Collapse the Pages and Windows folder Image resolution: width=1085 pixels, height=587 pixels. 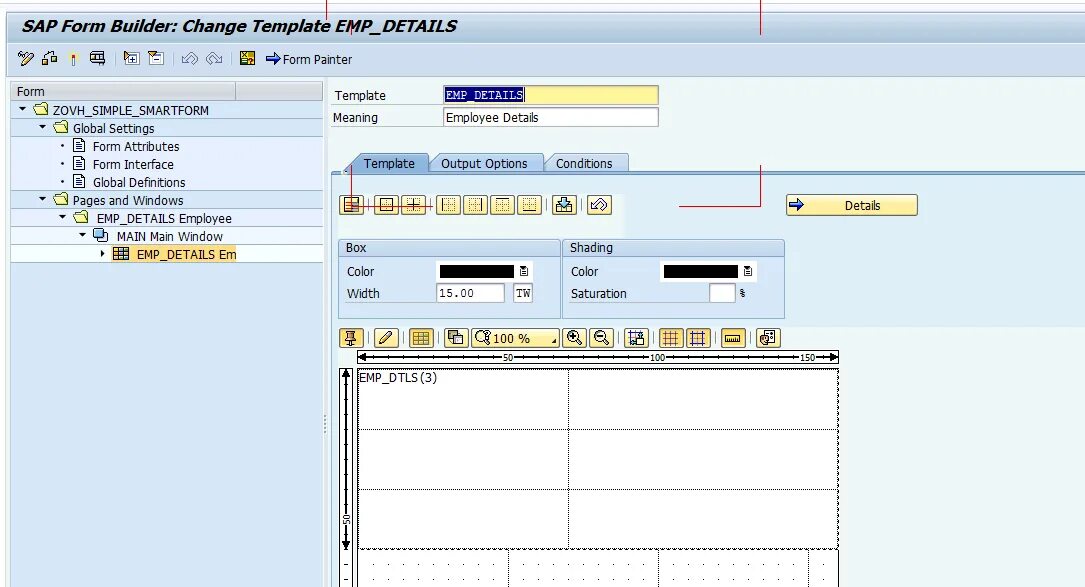pyautogui.click(x=42, y=199)
